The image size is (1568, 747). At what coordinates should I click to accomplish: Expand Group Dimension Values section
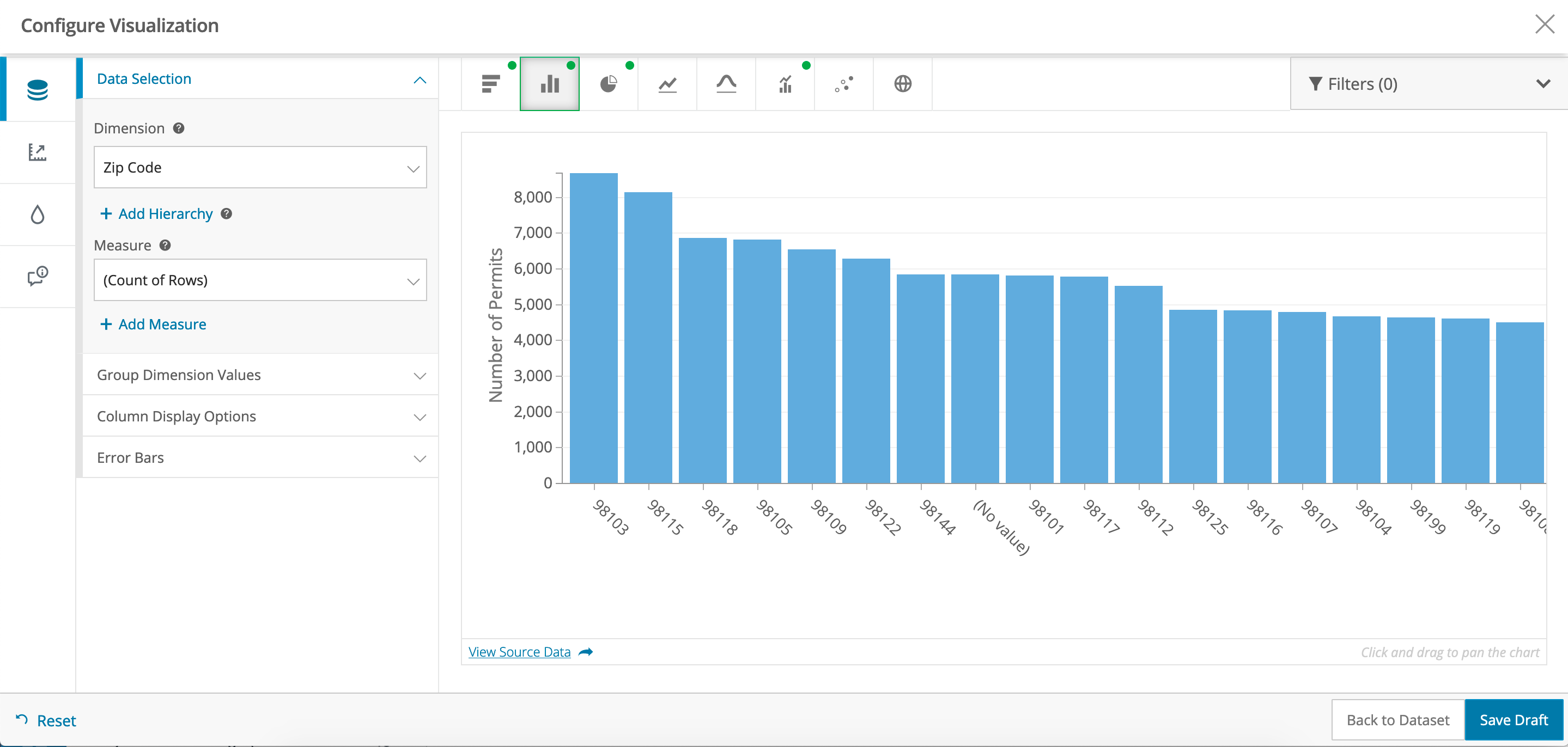click(x=260, y=375)
